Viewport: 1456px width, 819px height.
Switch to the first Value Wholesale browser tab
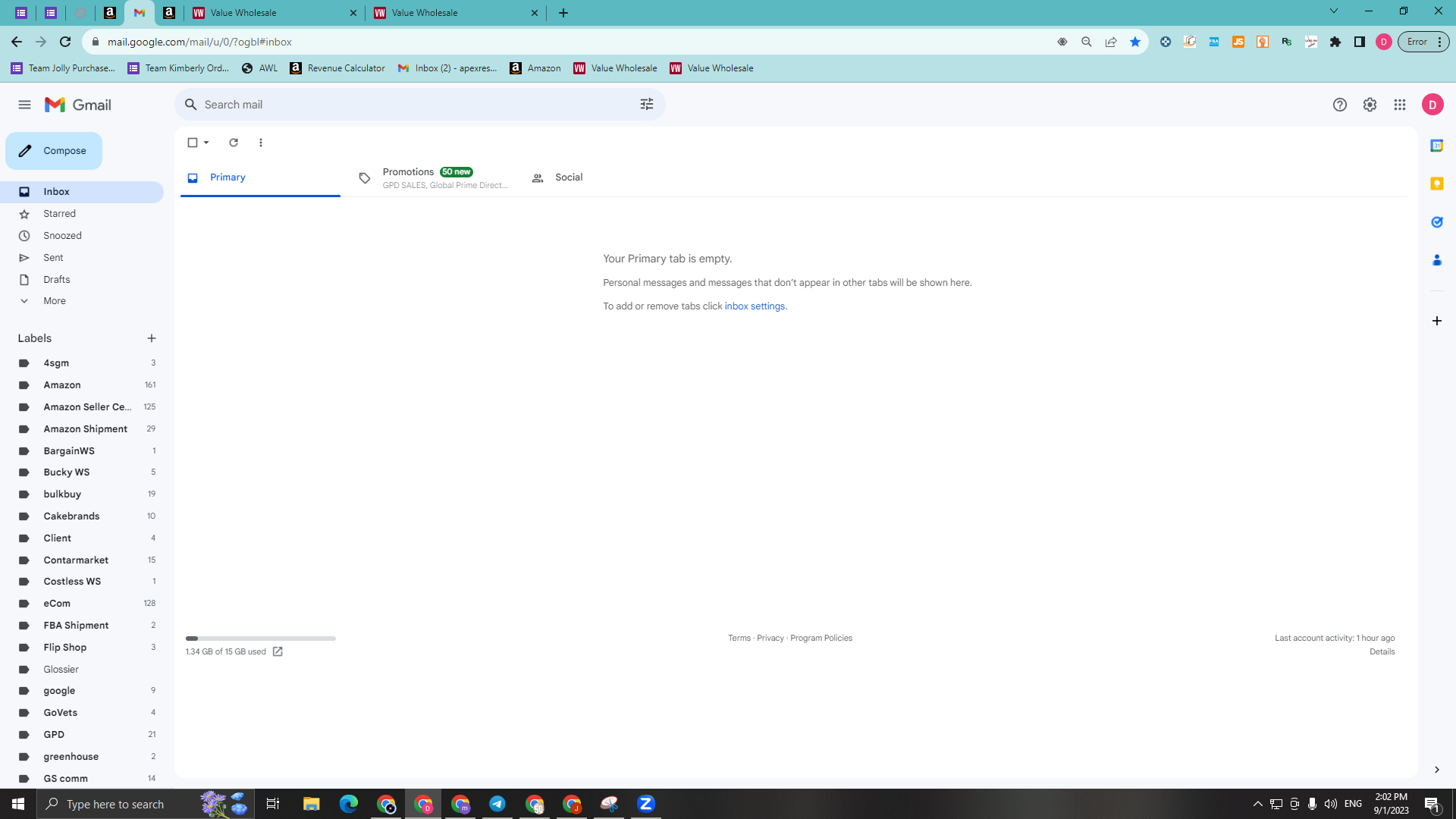tap(274, 13)
